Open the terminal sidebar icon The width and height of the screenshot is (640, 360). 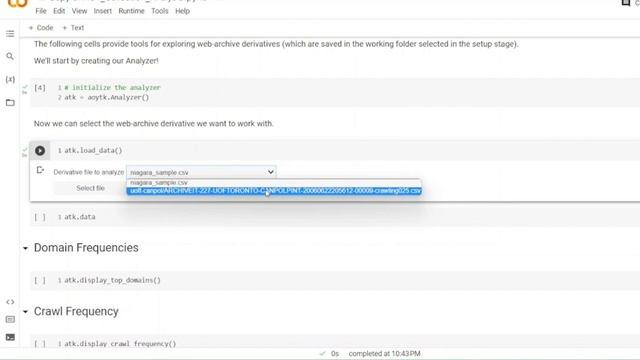[10, 337]
